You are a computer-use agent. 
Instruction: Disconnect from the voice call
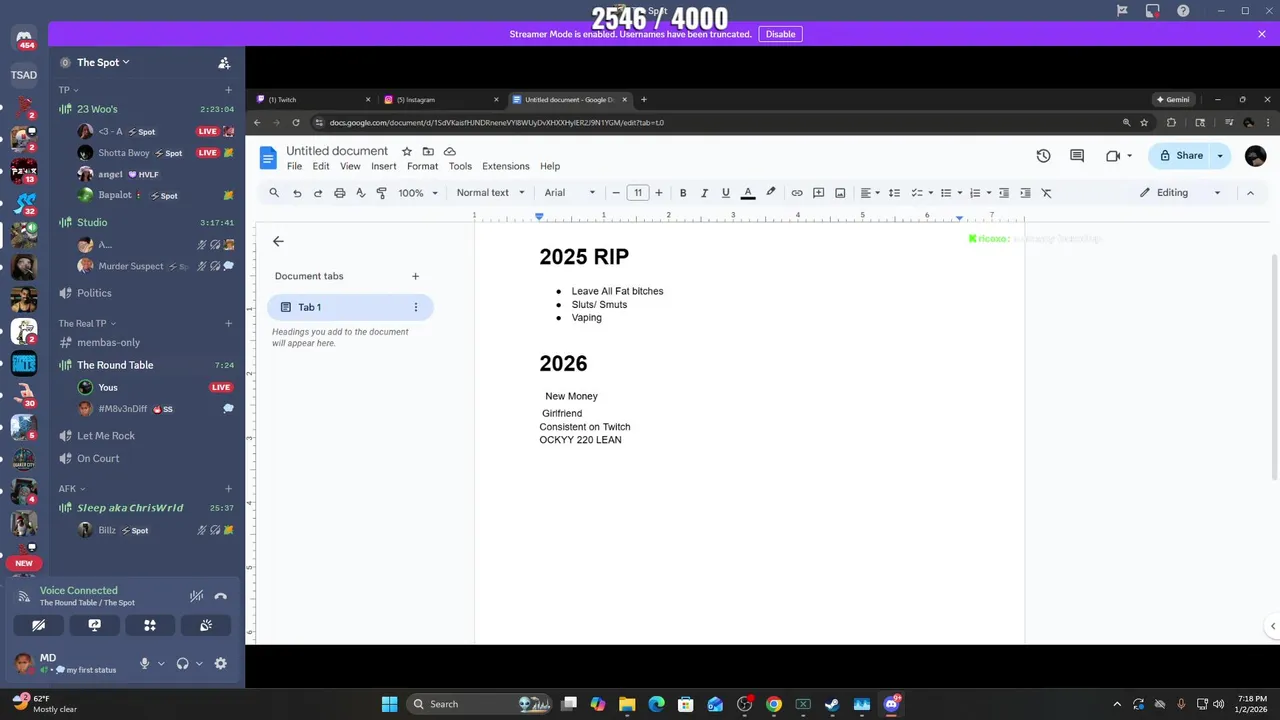click(x=221, y=596)
